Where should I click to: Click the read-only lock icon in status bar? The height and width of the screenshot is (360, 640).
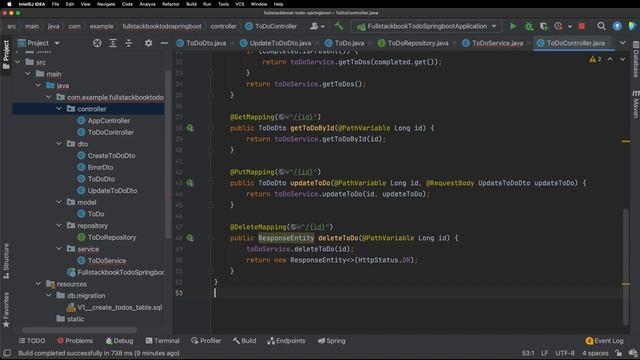(x=619, y=353)
